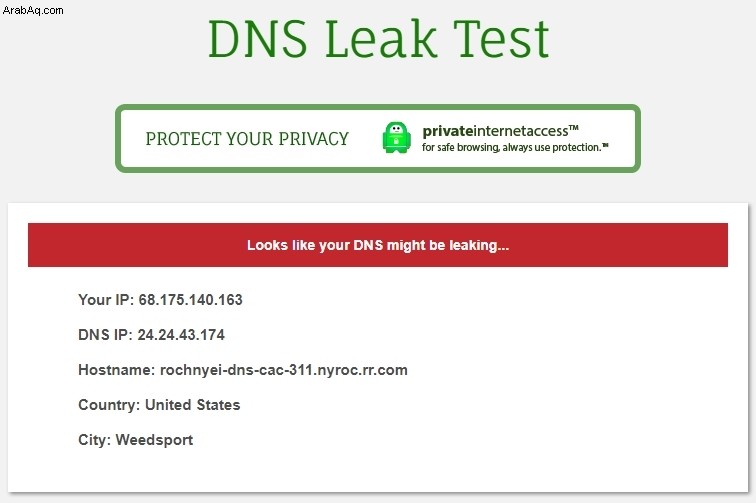This screenshot has height=503, width=756.
Task: Click the 'Hostname:' label
Action: [117, 370]
